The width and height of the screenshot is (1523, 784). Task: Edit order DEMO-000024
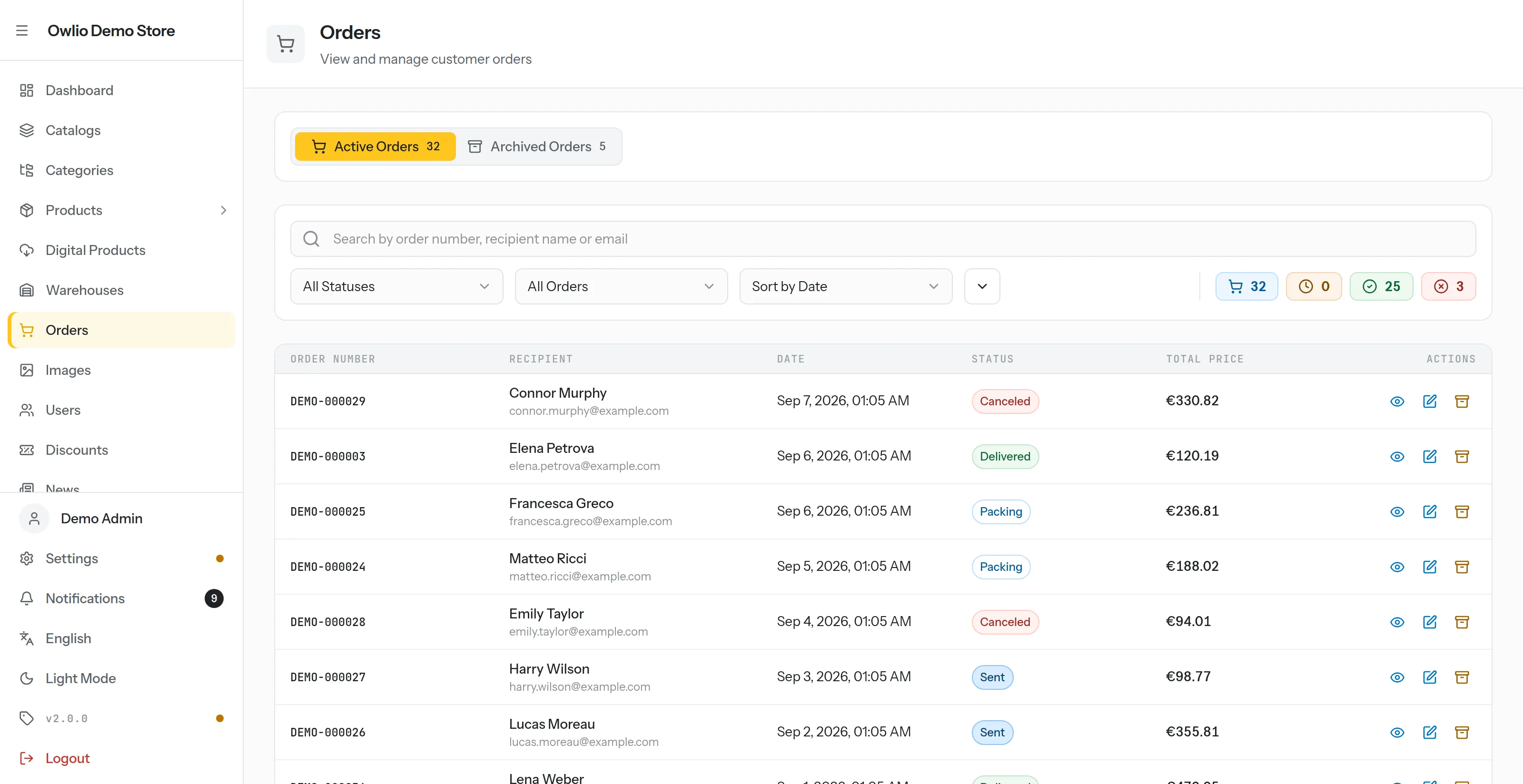pos(1430,567)
